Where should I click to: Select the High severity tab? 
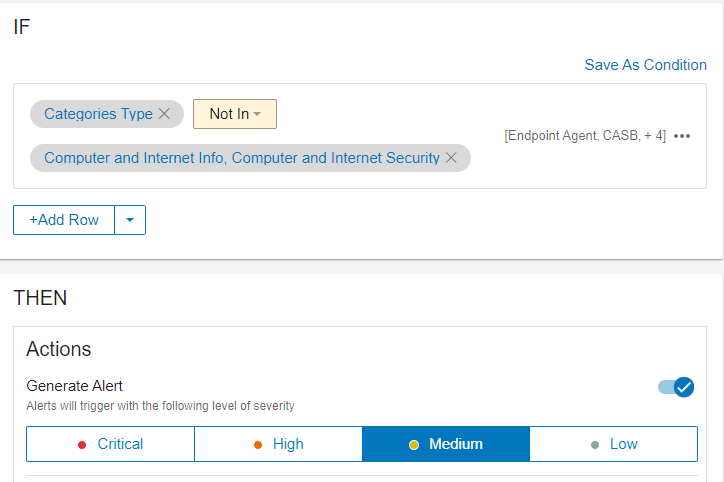click(x=278, y=444)
